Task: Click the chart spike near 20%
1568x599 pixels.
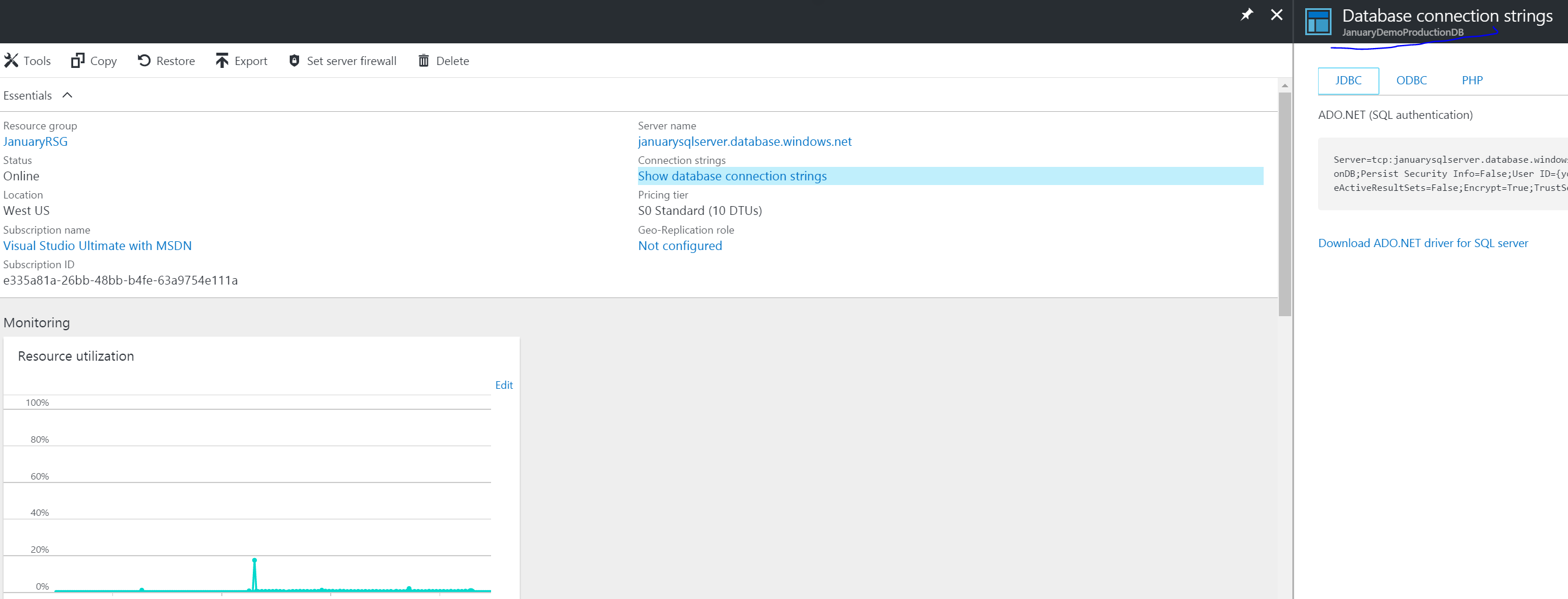Action: [255, 560]
